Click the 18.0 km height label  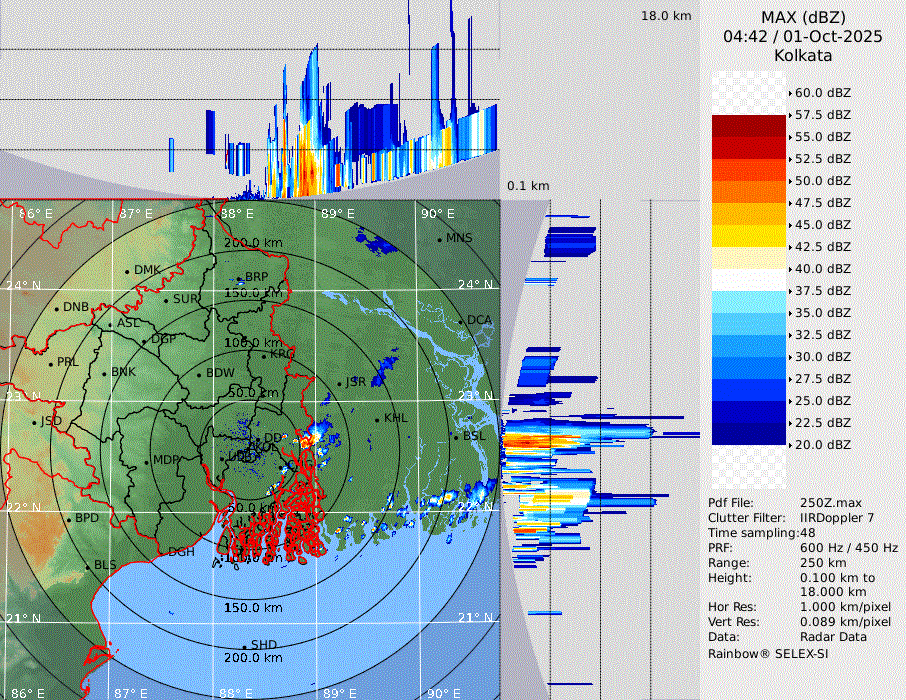coord(666,16)
